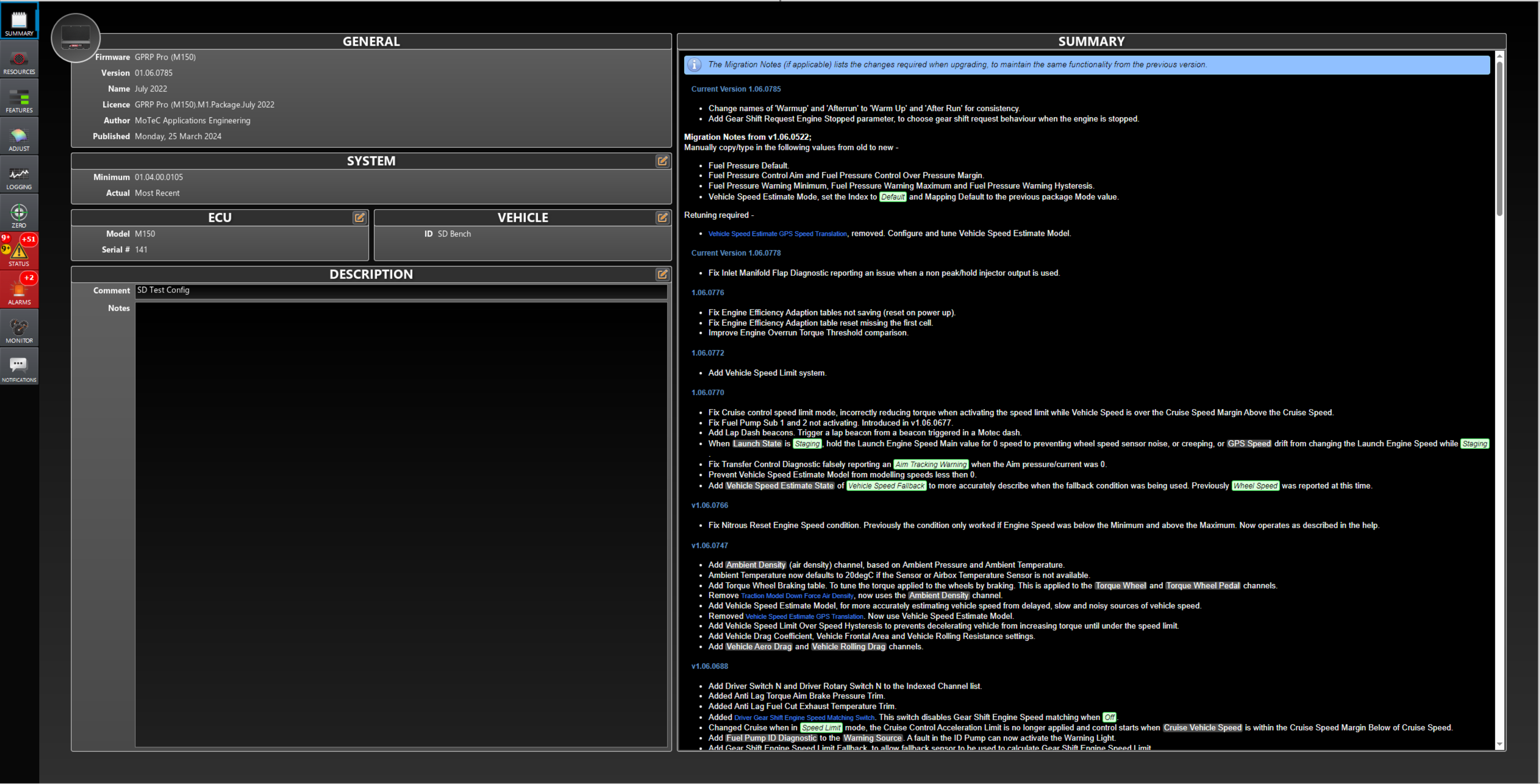Viewport: 1540px width, 784px height.
Task: Click the Vehicle panel edit icon
Action: (662, 217)
